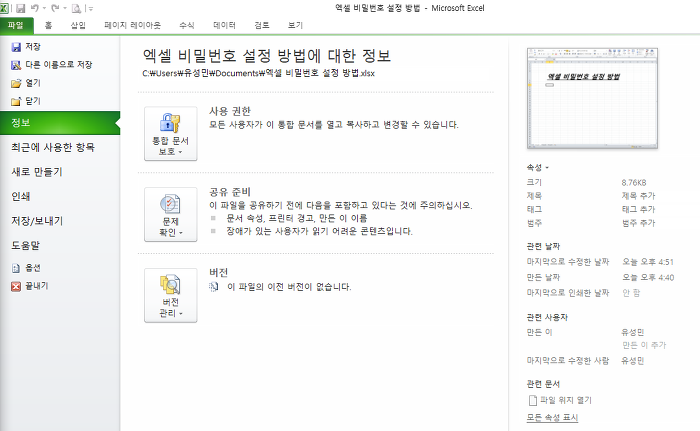Click the Undo arrow in quick access toolbar
The image size is (700, 431).
35,8
